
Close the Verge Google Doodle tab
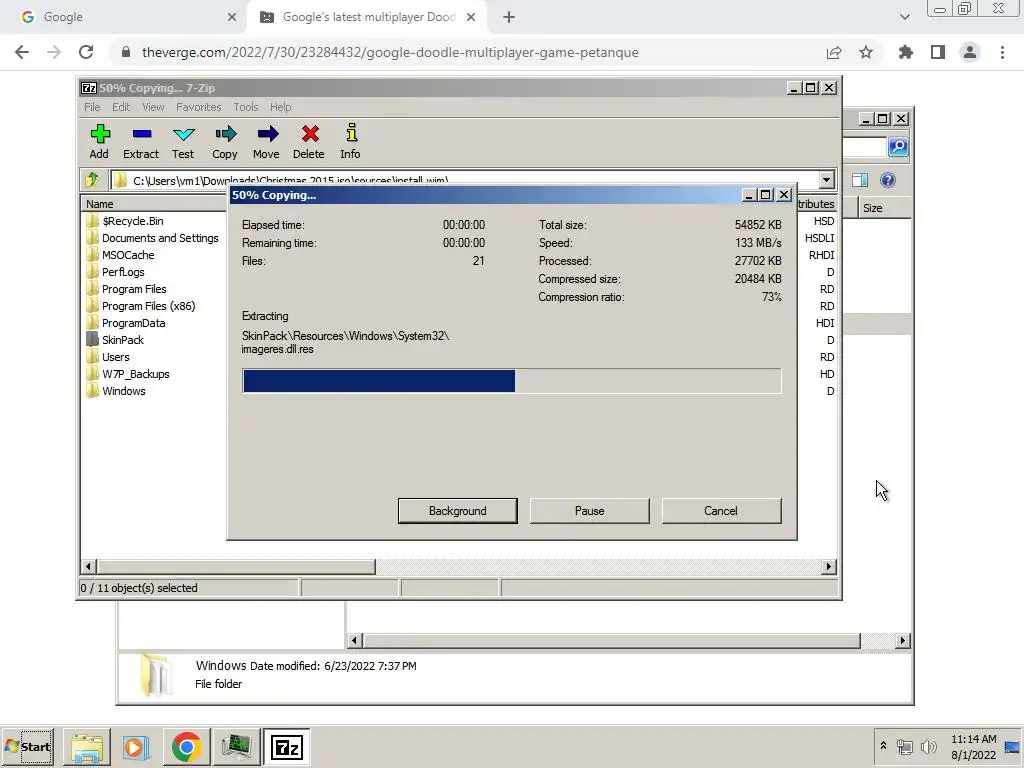(471, 17)
